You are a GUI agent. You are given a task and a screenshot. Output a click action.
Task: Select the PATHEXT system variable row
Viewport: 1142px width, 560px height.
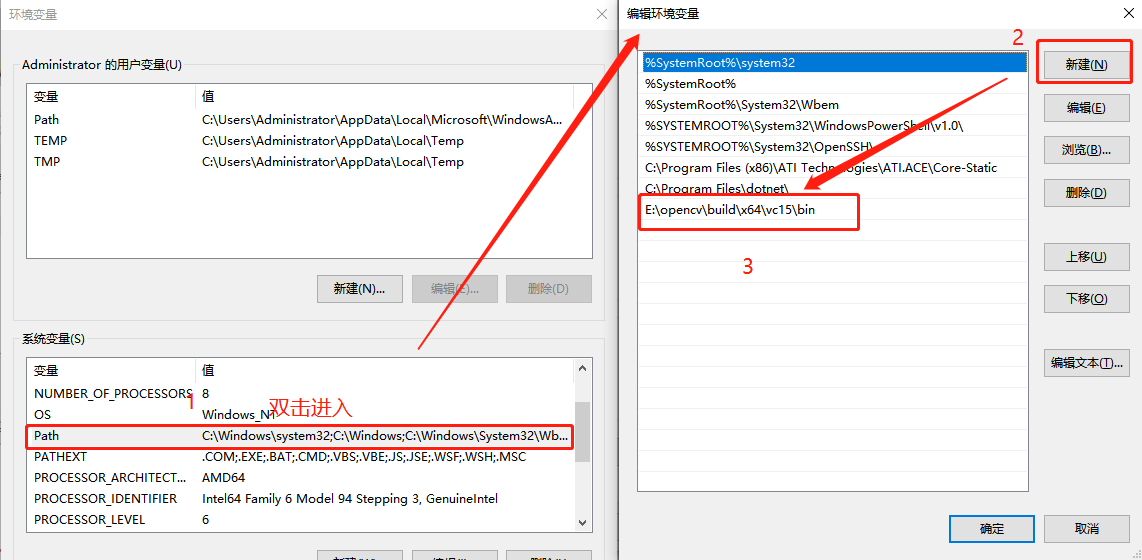[301, 457]
